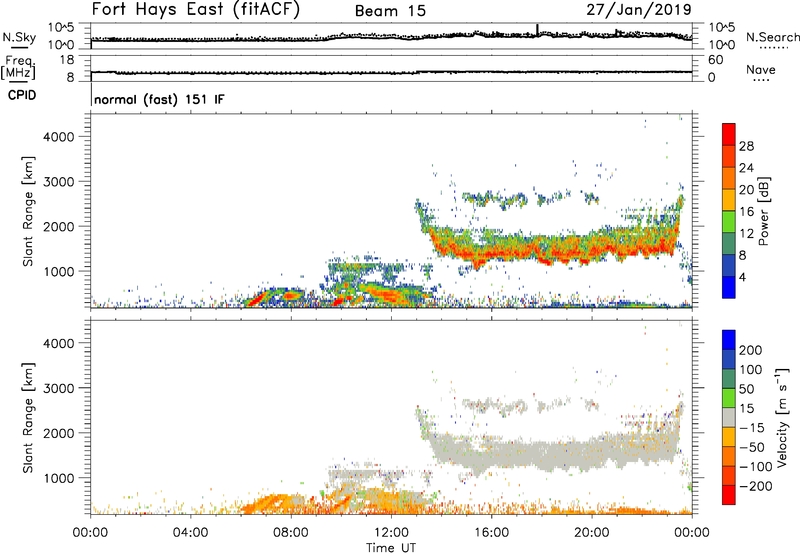
Task: Select the "Freq. [MHz]" axis label
Action: coord(19,67)
